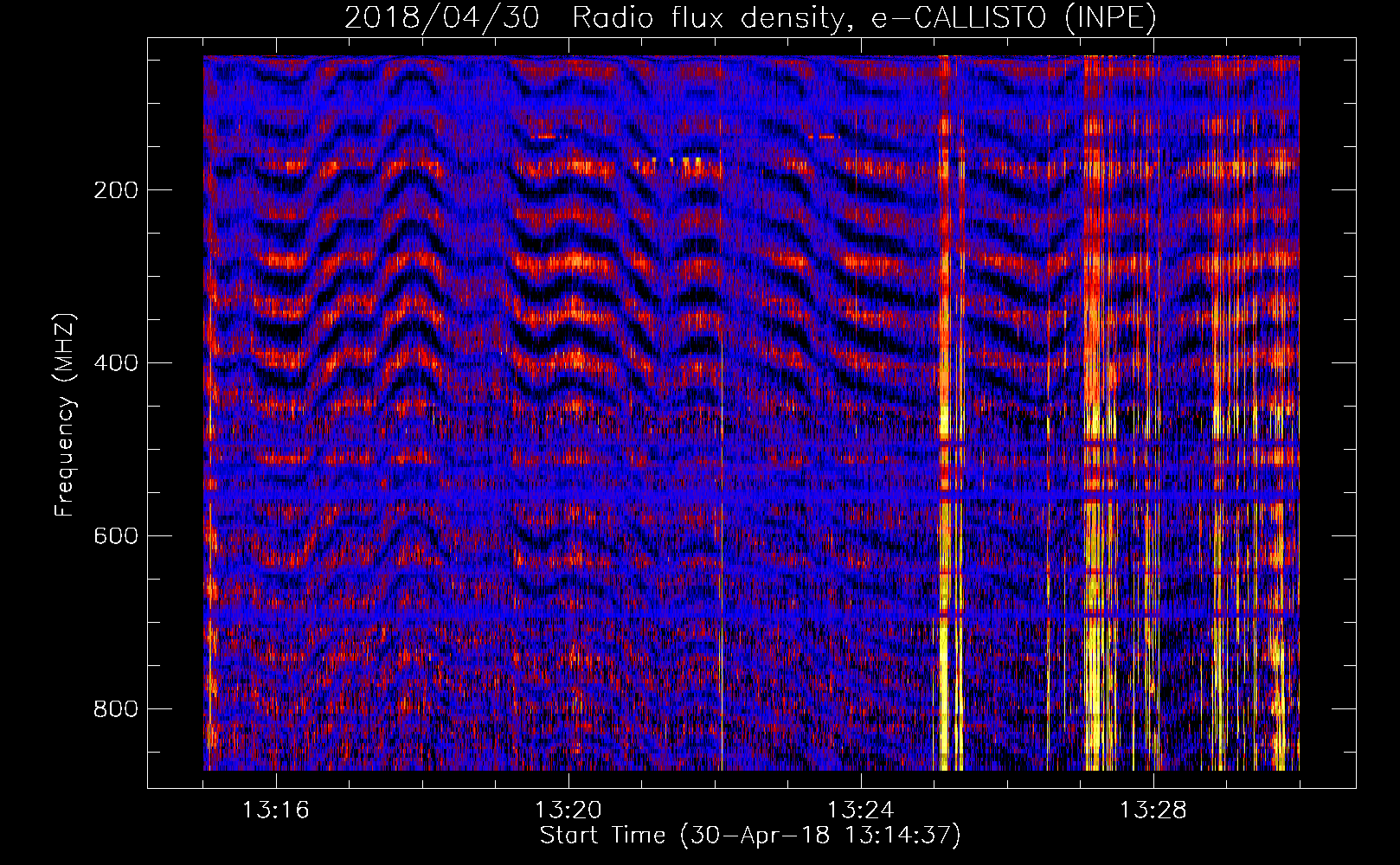Pick the 600 frequency tick label
Screen dimensions: 1400x865
coord(116,536)
